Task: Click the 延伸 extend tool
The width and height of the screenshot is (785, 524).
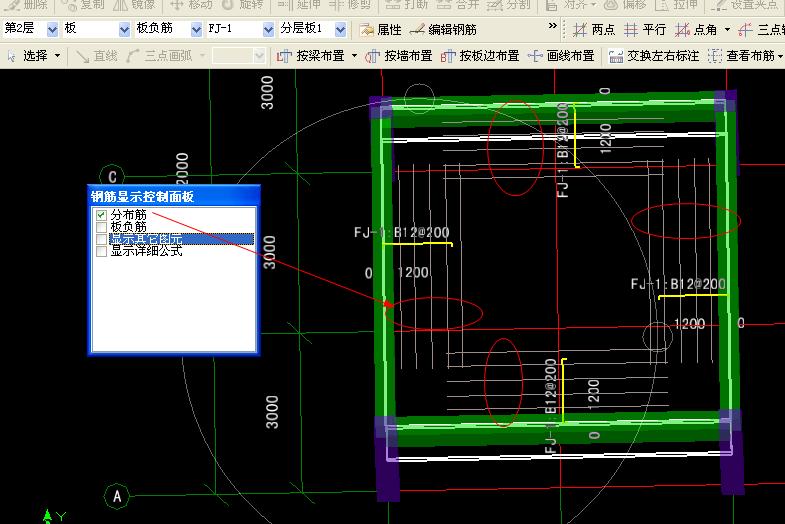Action: coord(299,5)
